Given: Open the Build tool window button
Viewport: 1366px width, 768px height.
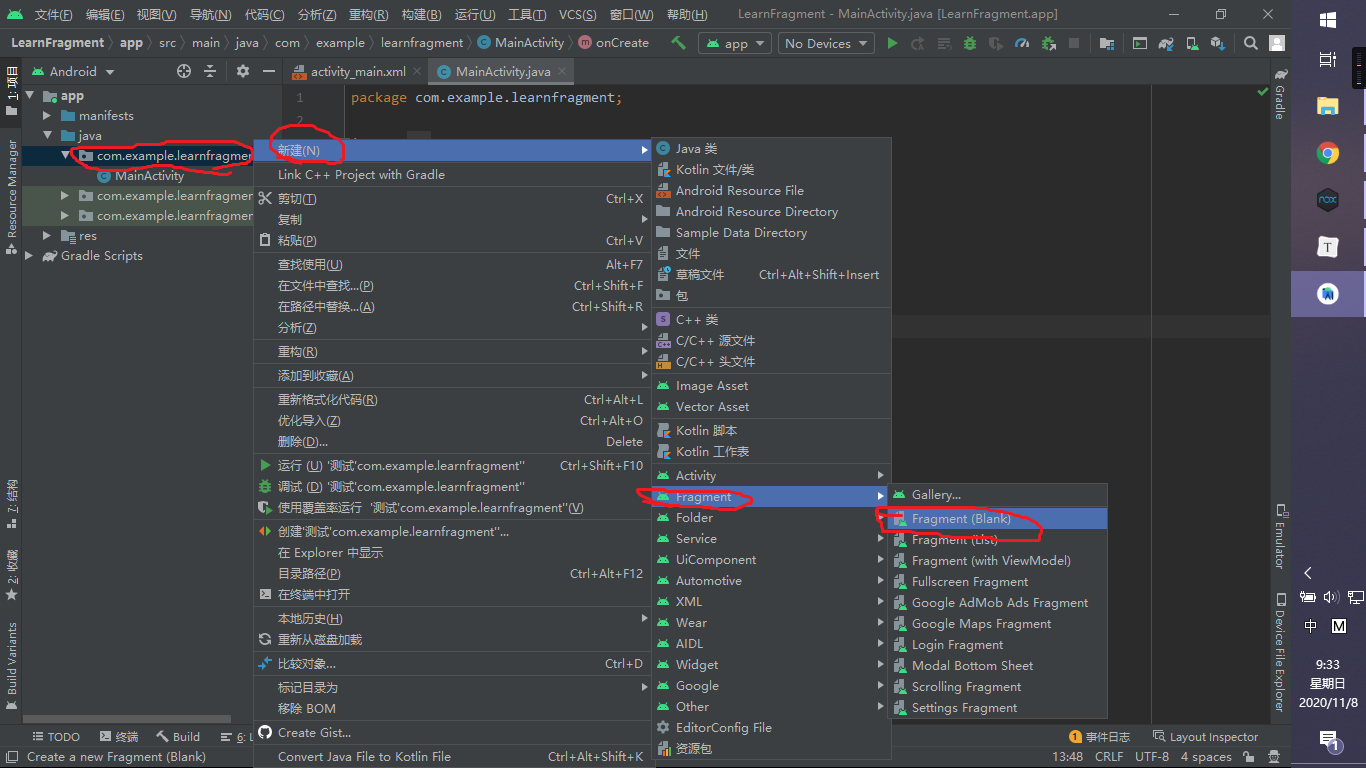Looking at the screenshot, I should click(x=179, y=737).
